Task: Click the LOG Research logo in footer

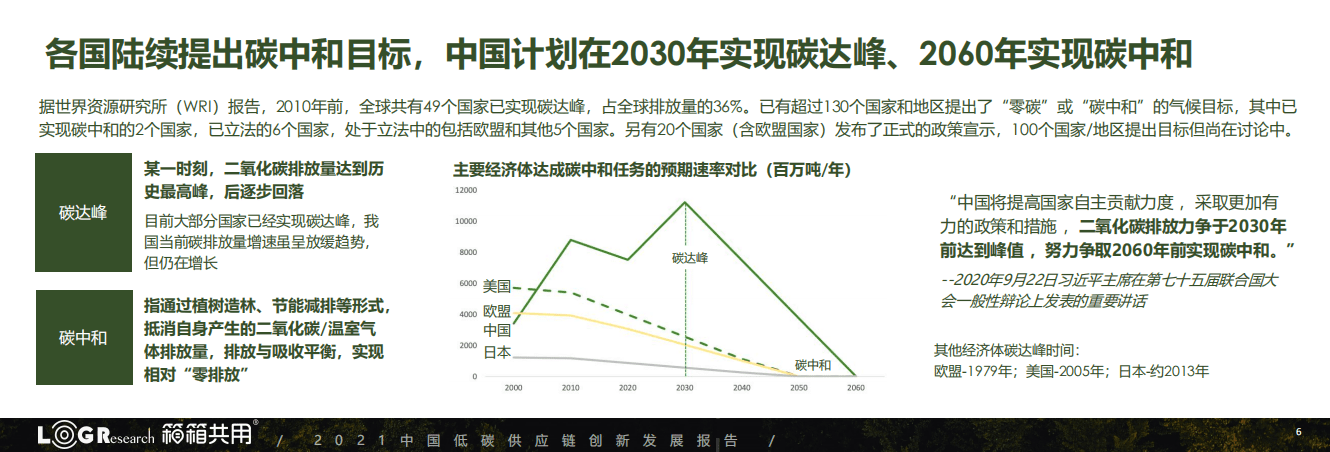Action: click(96, 436)
